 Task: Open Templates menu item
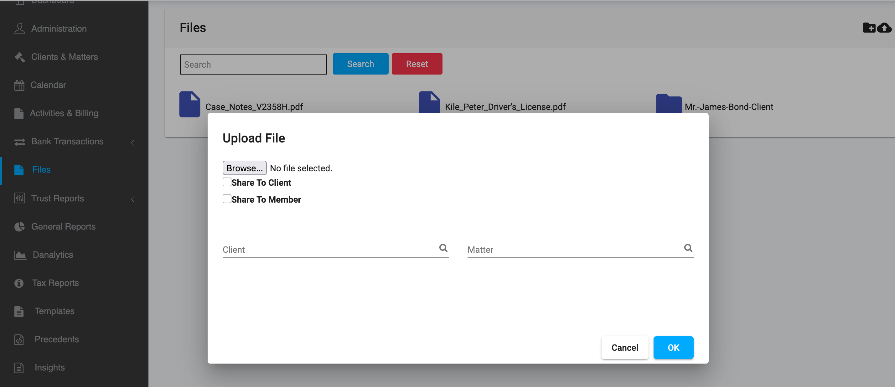pos(55,312)
